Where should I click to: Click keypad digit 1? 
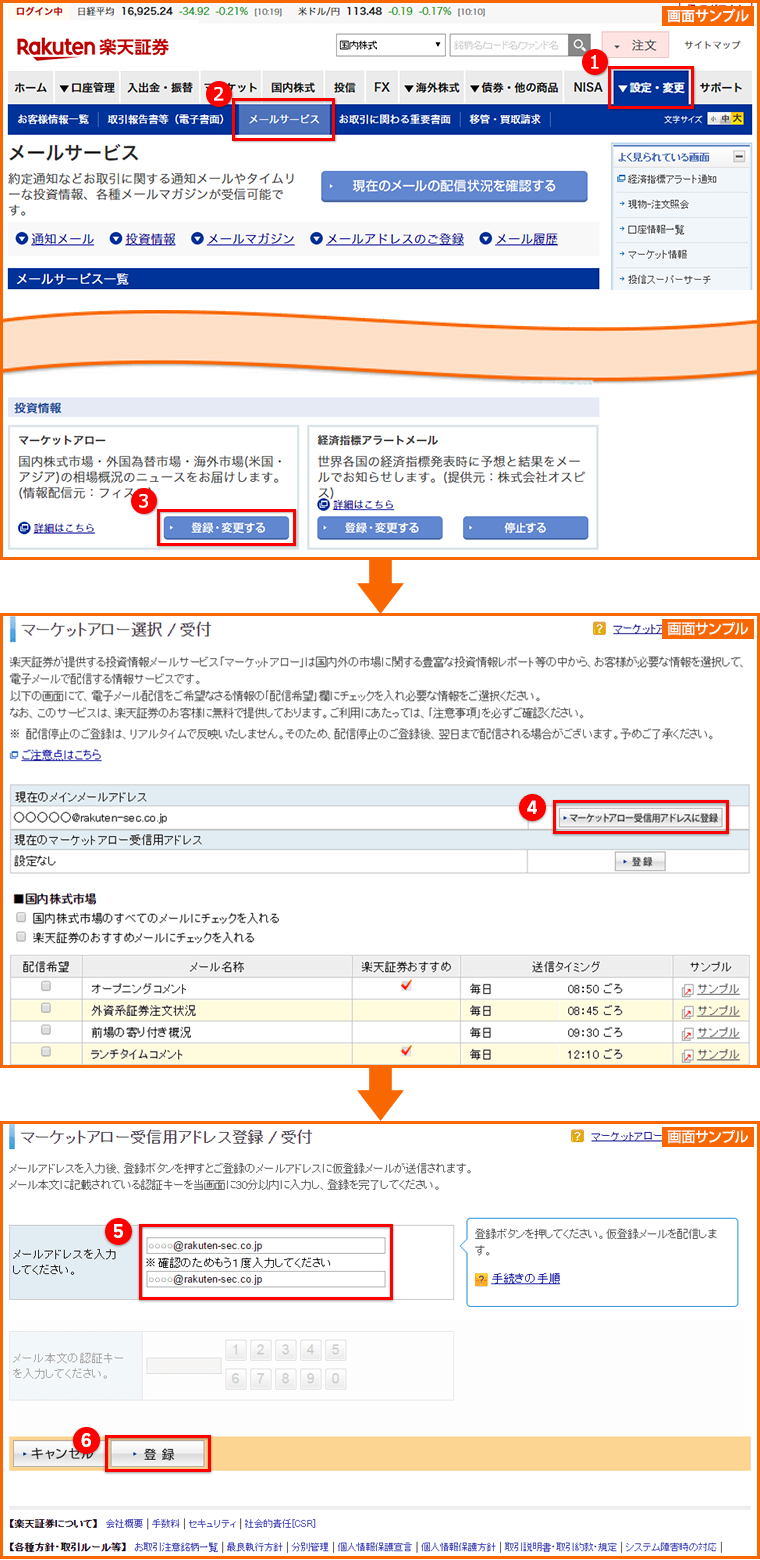236,1350
